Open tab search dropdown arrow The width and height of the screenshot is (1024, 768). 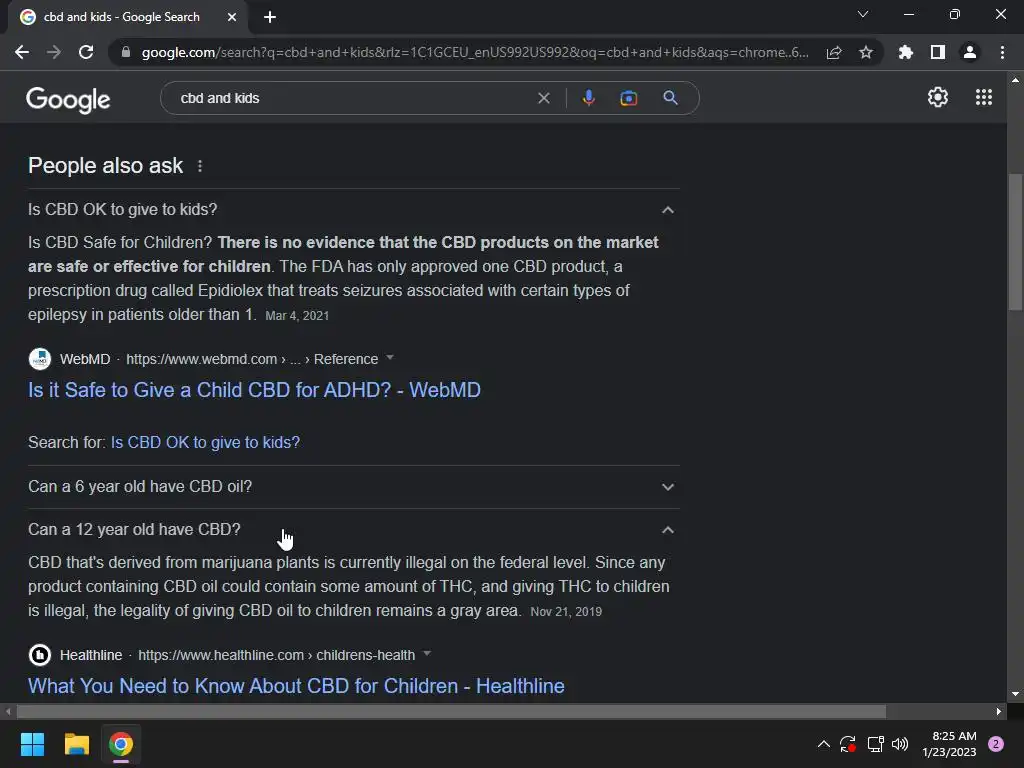[x=863, y=14]
